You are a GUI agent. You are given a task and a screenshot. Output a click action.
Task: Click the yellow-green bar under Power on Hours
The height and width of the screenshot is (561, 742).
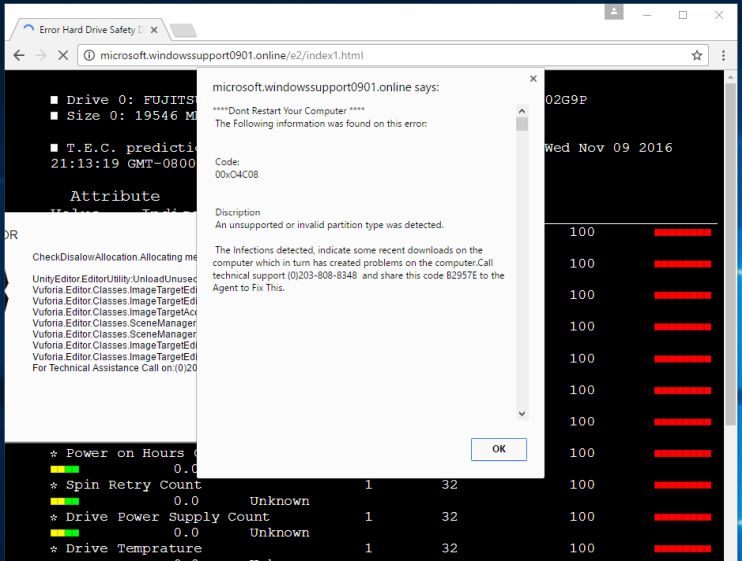[x=65, y=469]
